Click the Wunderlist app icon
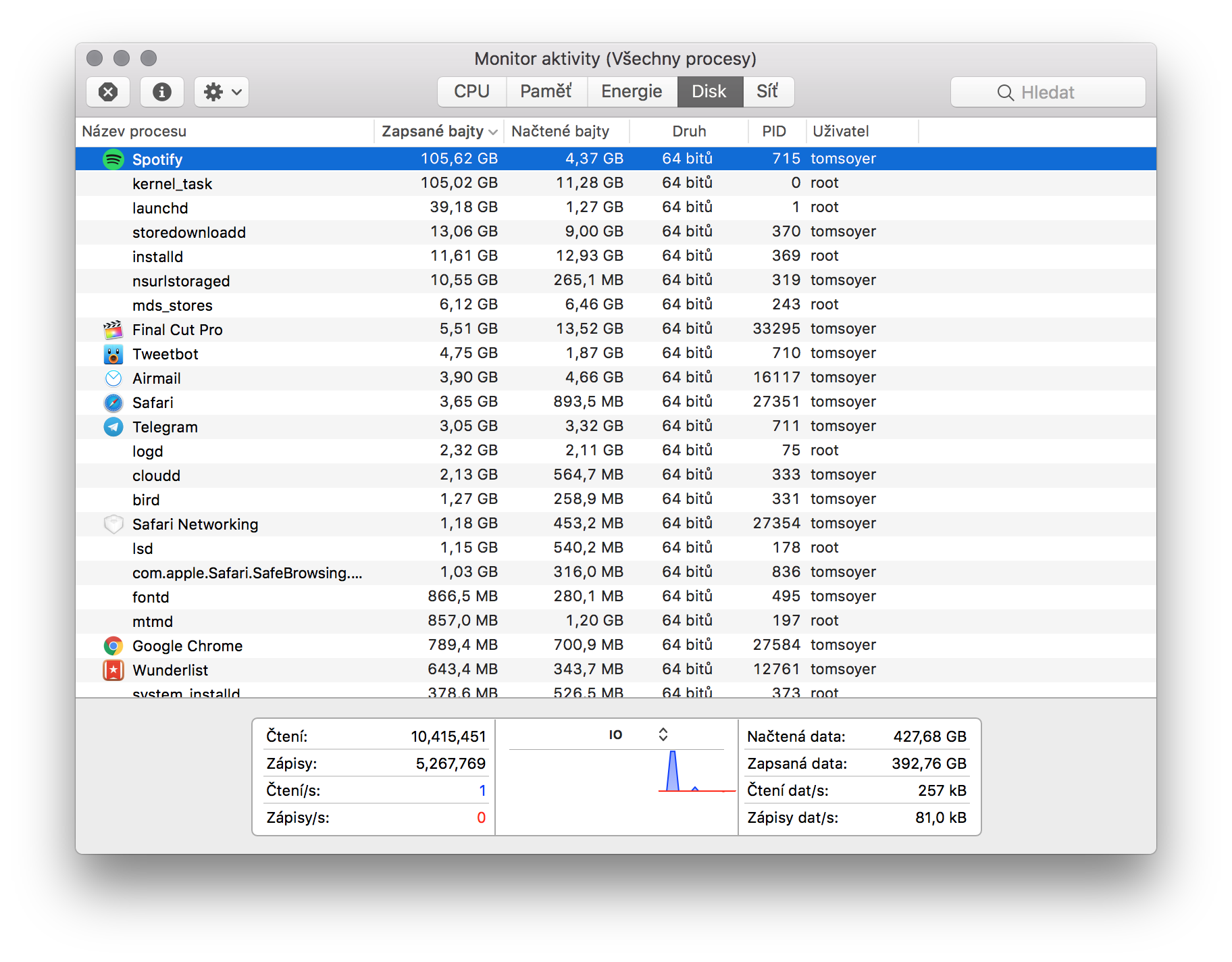The image size is (1232, 962). coord(113,670)
